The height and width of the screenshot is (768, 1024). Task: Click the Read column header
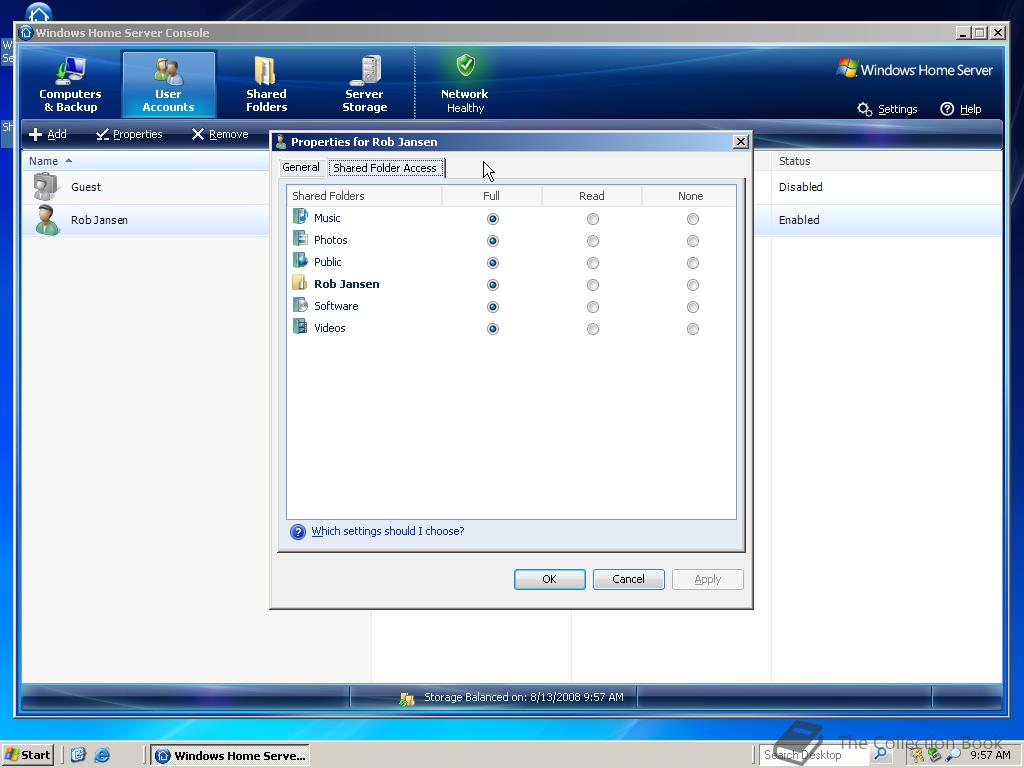tap(592, 196)
